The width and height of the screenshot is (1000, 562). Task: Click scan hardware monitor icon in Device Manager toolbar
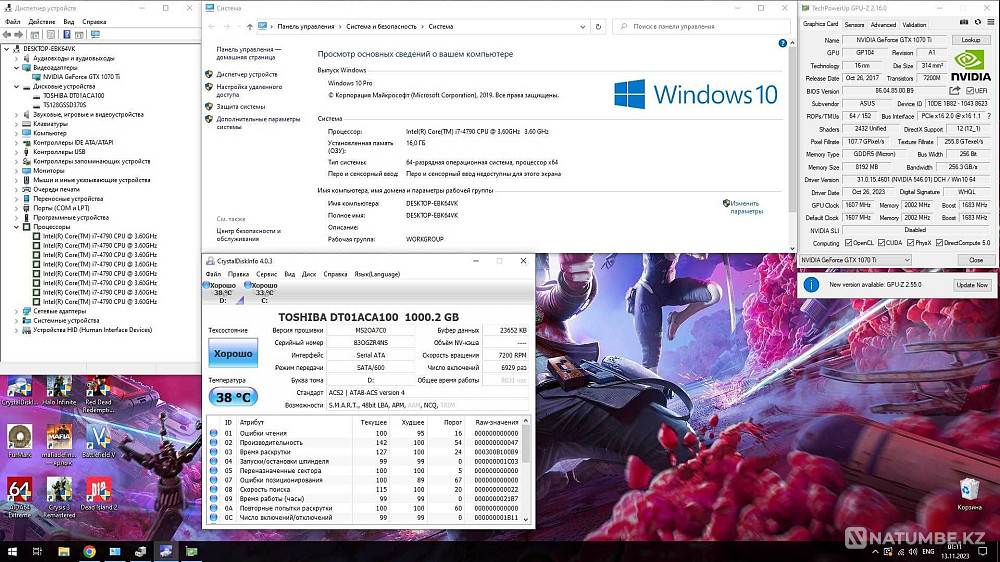click(x=95, y=34)
